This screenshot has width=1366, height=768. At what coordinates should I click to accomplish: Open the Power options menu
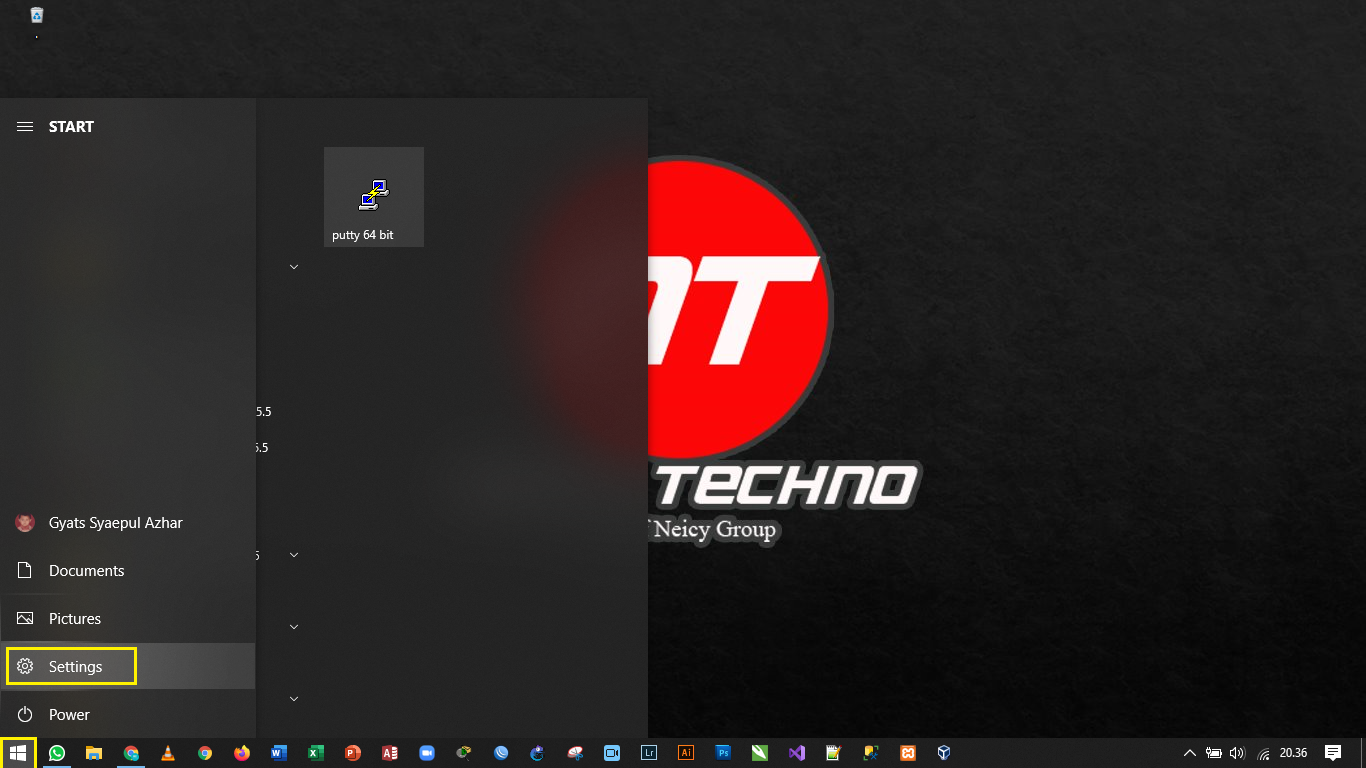[128, 714]
